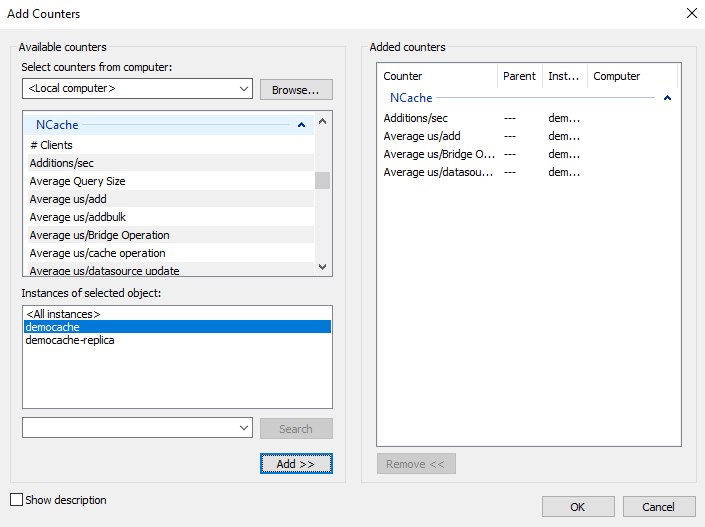Screen dimensions: 705x527
Task: Select # Clients counter
Action: [x=171, y=145]
